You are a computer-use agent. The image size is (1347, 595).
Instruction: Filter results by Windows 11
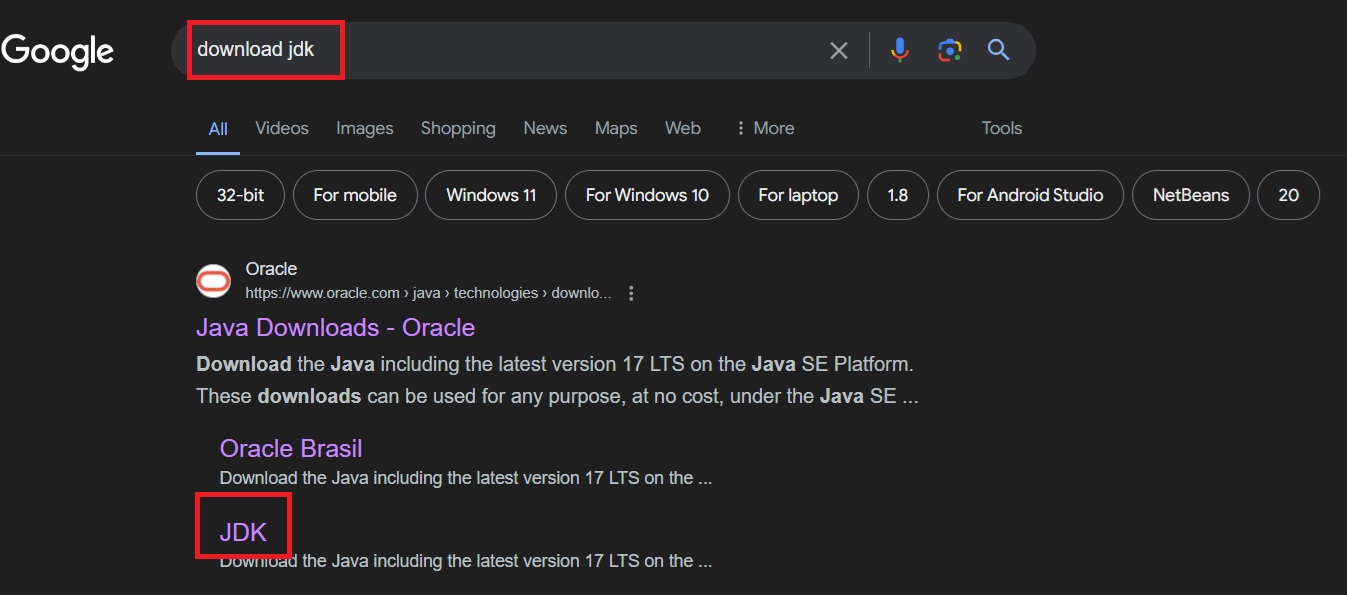point(490,195)
